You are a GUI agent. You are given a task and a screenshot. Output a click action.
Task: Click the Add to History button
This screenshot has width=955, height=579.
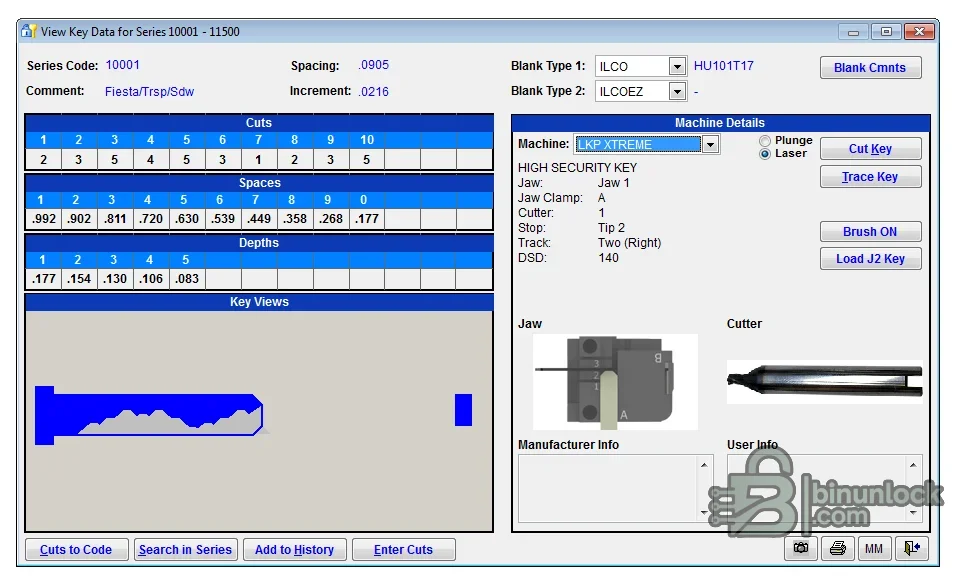(294, 549)
